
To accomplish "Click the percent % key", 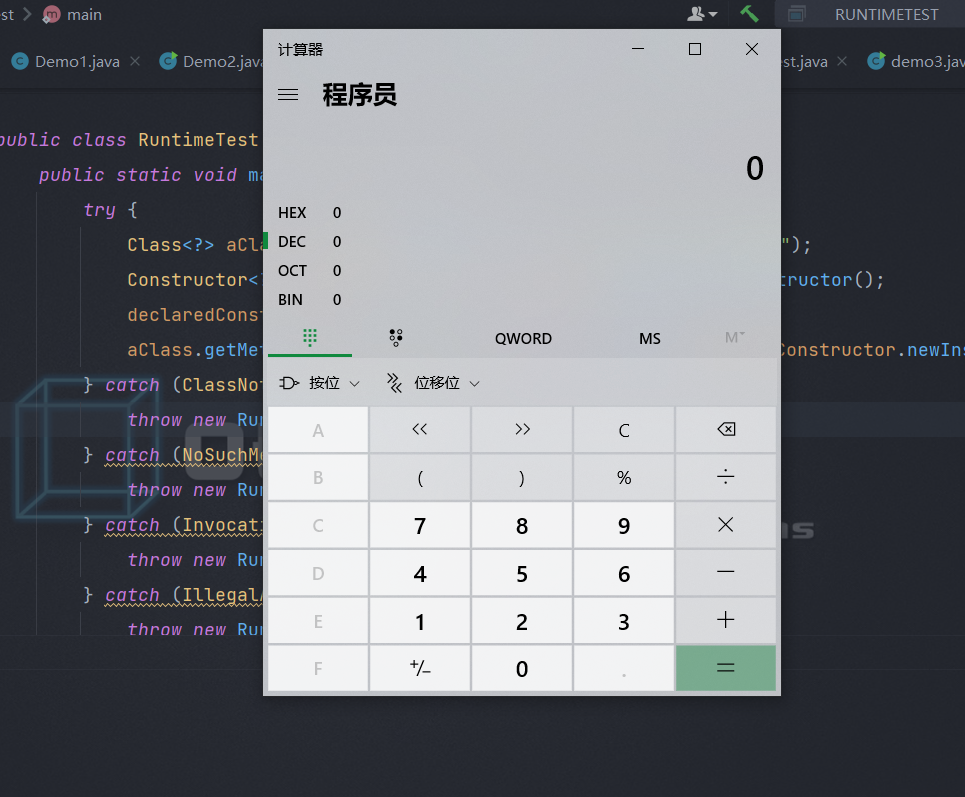I will 624,477.
